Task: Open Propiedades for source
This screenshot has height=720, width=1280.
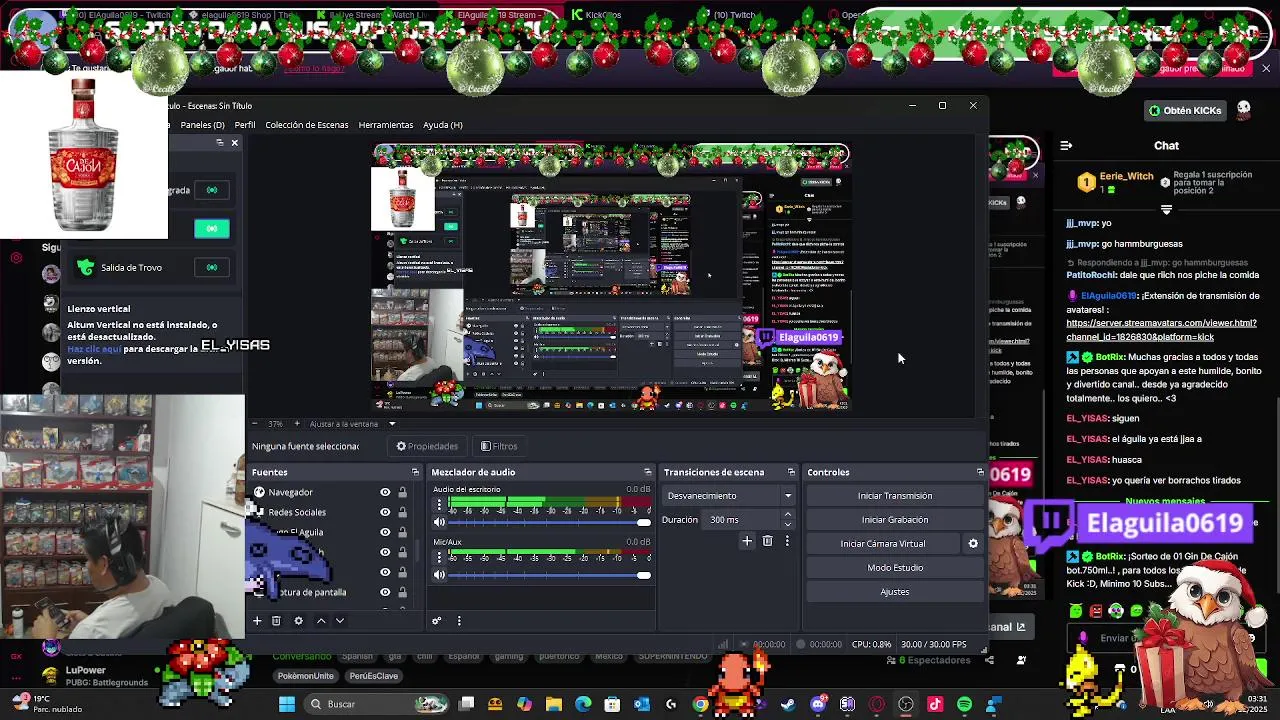Action: point(427,446)
